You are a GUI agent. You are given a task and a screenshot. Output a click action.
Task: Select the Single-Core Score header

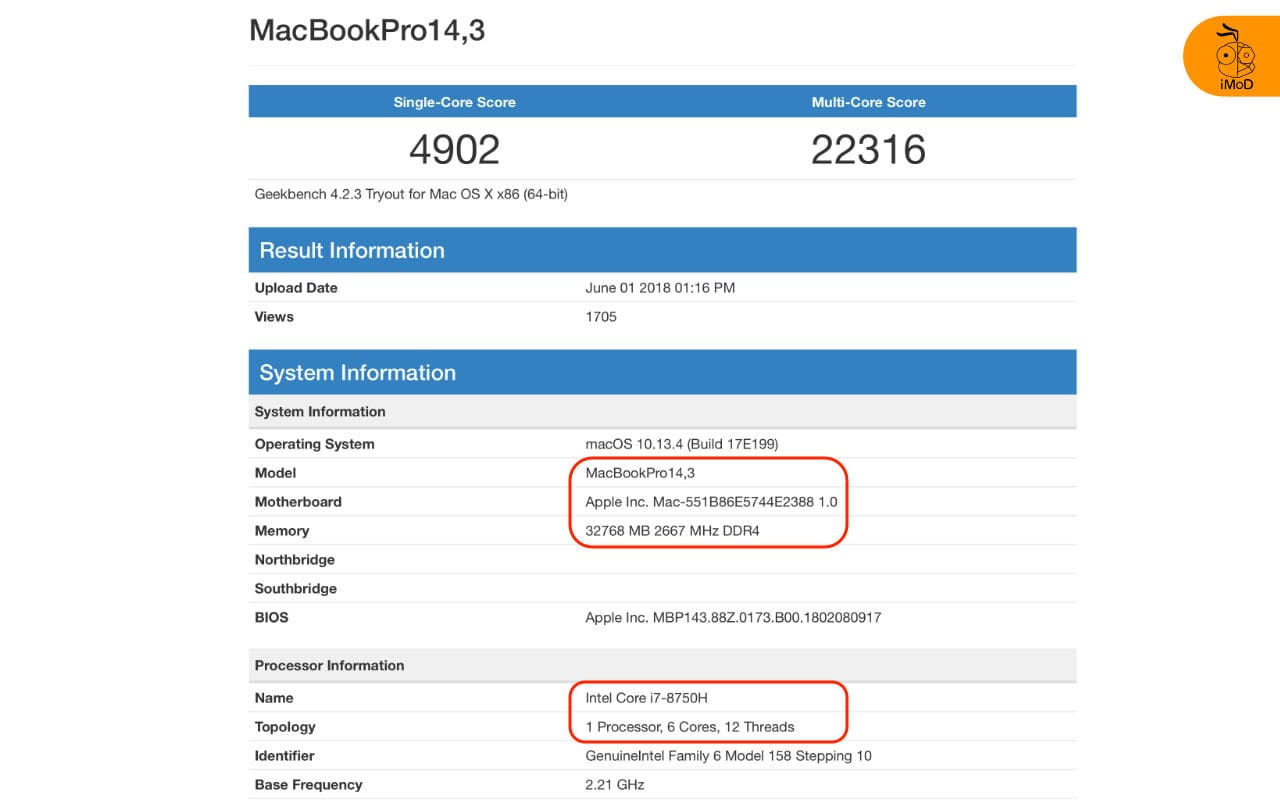(x=455, y=101)
